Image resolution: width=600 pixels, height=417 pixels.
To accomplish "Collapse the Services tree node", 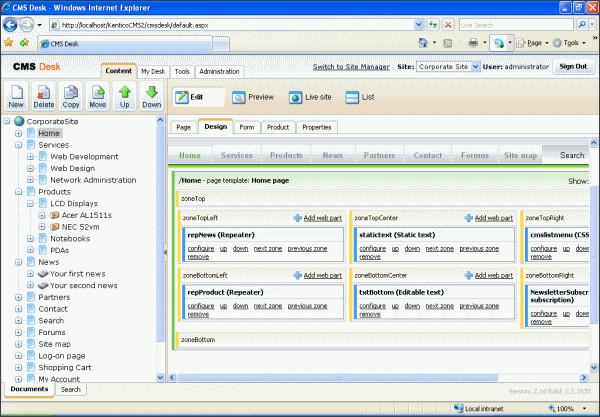I will click(x=18, y=145).
